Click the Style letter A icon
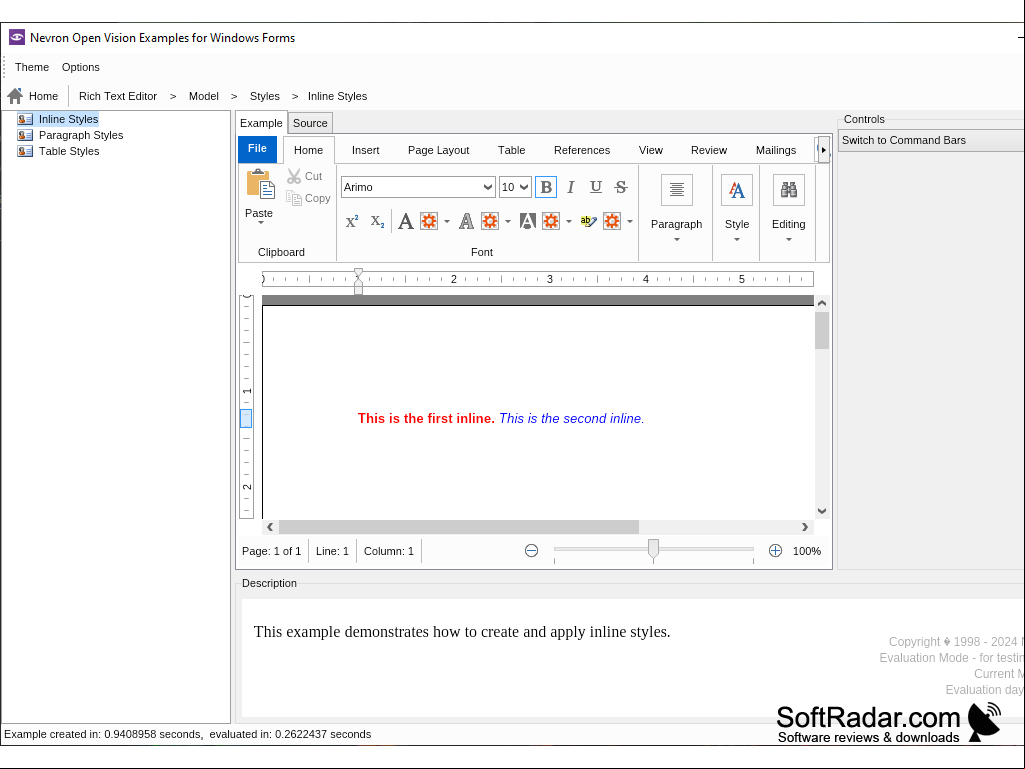1025x769 pixels. (737, 190)
